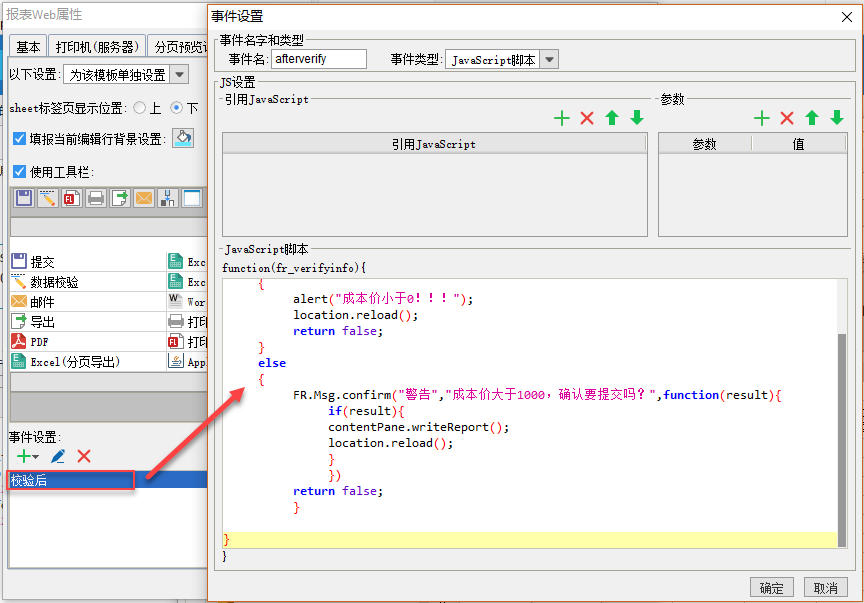Viewport: 864px width, 603px height.
Task: Select sheet tab position 下 radio
Action: (x=176, y=108)
